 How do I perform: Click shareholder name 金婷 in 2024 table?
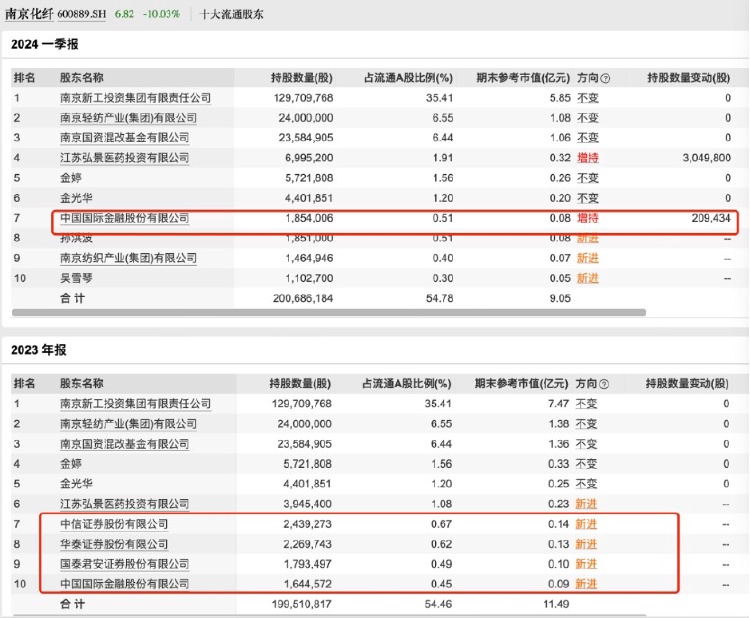tap(71, 178)
